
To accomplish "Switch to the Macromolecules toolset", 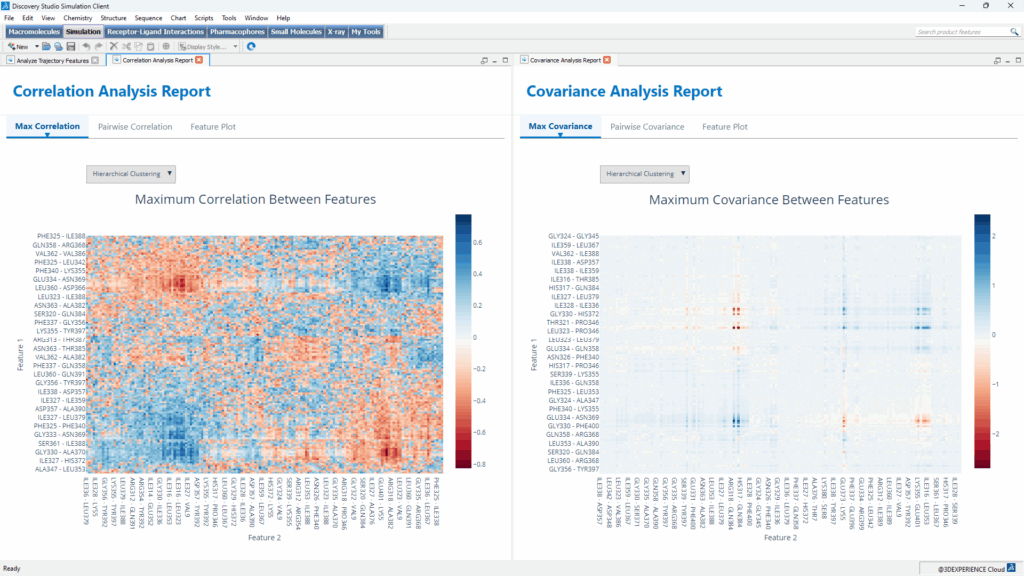I will click(34, 31).
